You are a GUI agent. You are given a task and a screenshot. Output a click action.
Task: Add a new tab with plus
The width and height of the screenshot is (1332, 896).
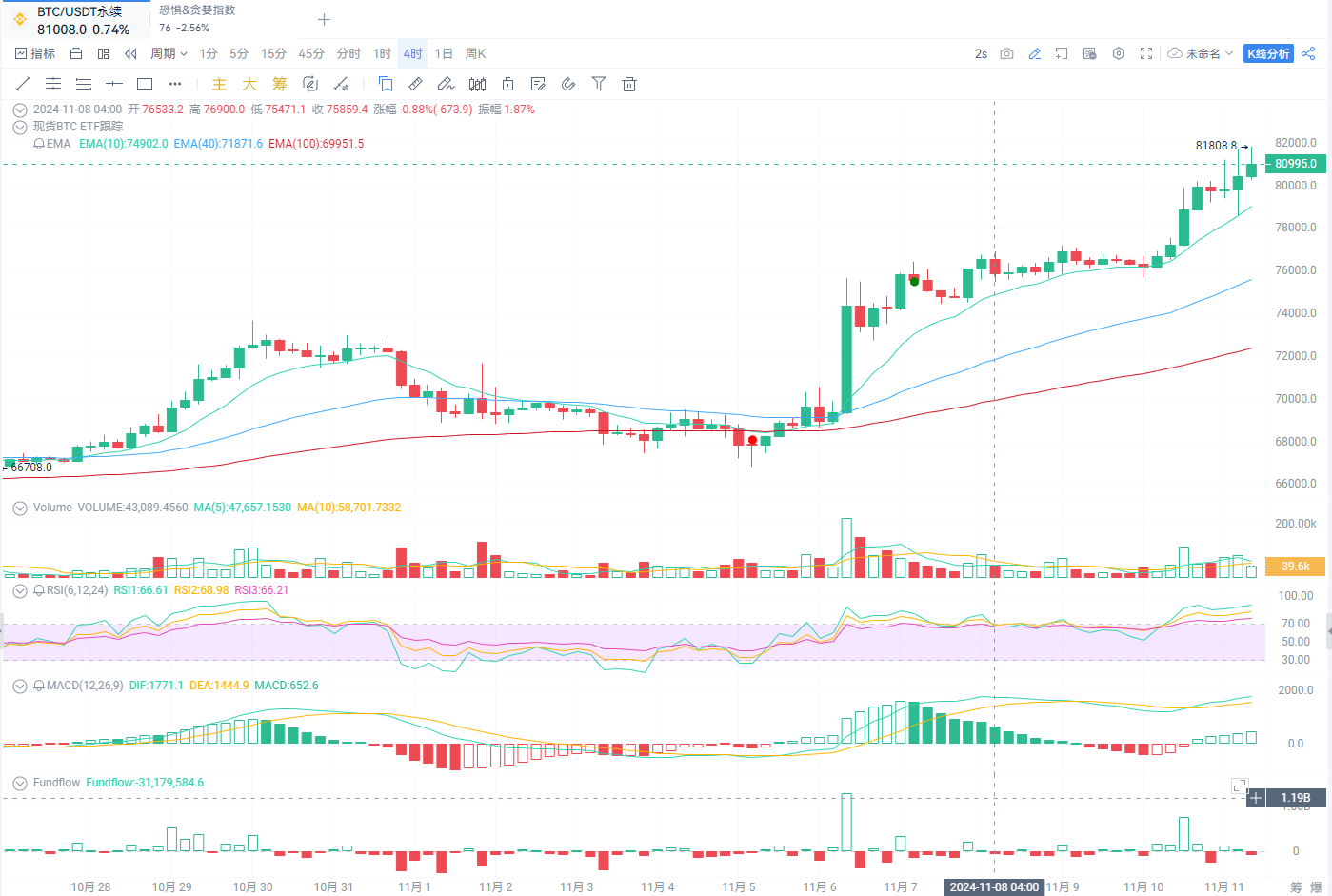click(x=324, y=19)
